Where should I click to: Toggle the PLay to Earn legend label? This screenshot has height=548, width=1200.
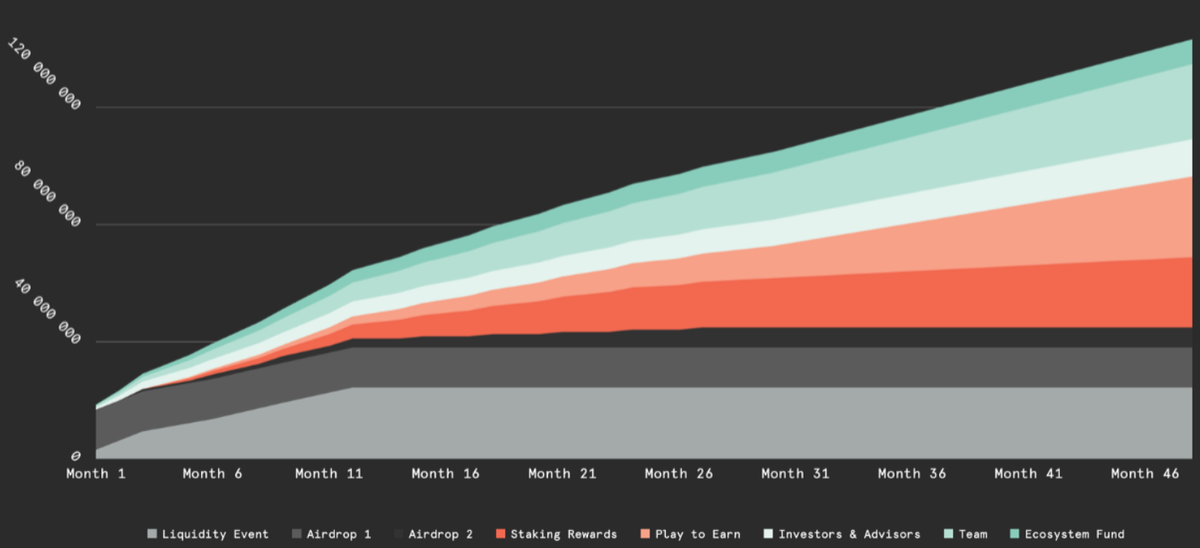click(x=698, y=534)
